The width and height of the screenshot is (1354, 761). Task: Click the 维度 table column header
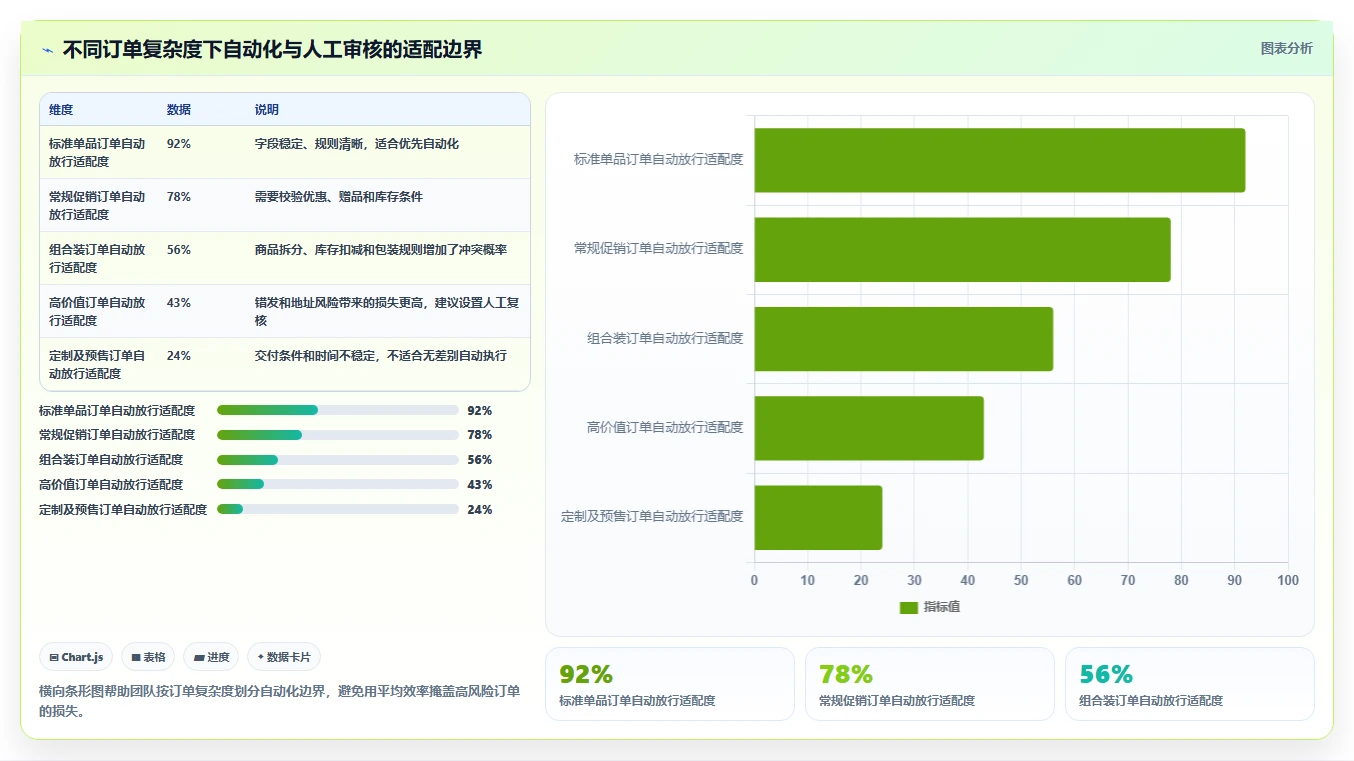click(61, 110)
